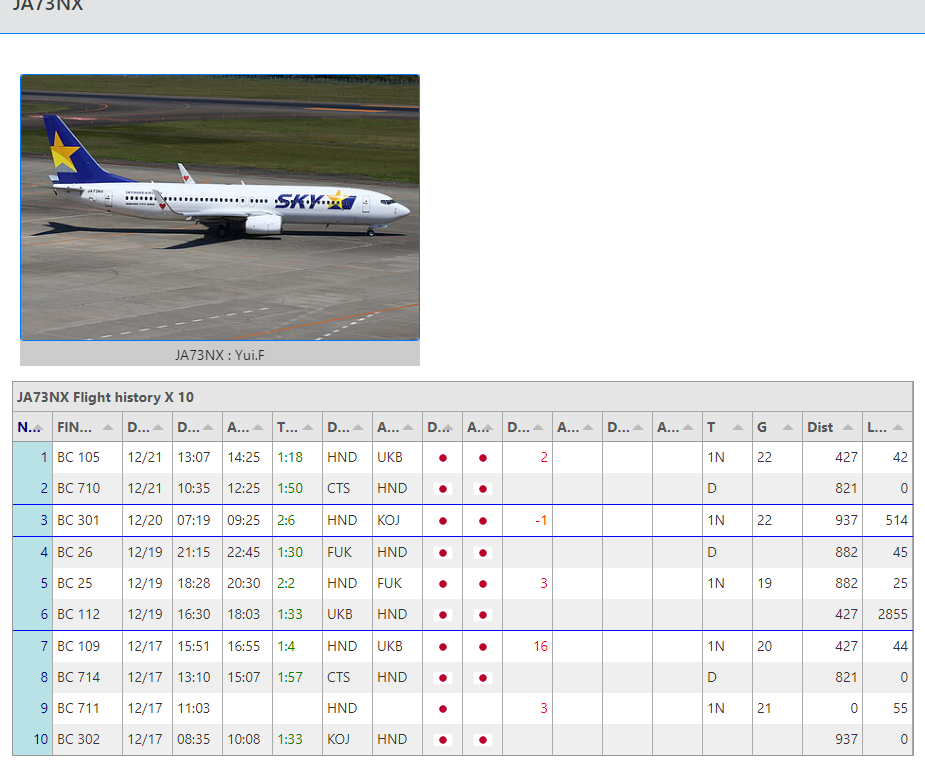925x780 pixels.
Task: Open flight BC 105 in first row
Action: (78, 458)
